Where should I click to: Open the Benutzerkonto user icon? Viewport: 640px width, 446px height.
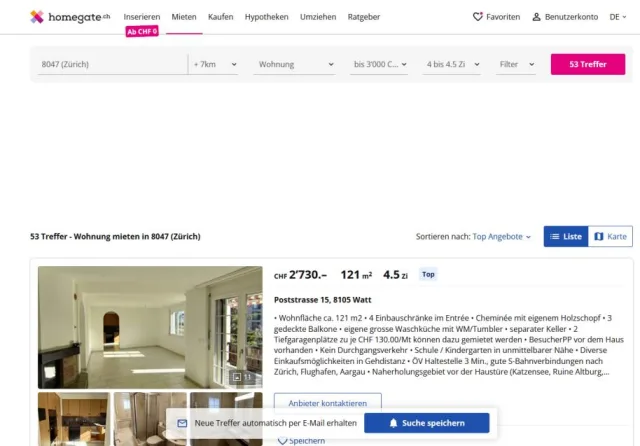coord(536,17)
